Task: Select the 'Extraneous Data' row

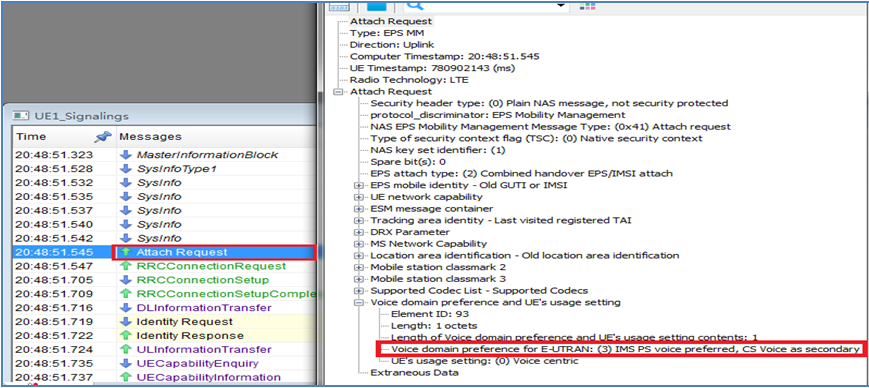Action: pyautogui.click(x=415, y=372)
